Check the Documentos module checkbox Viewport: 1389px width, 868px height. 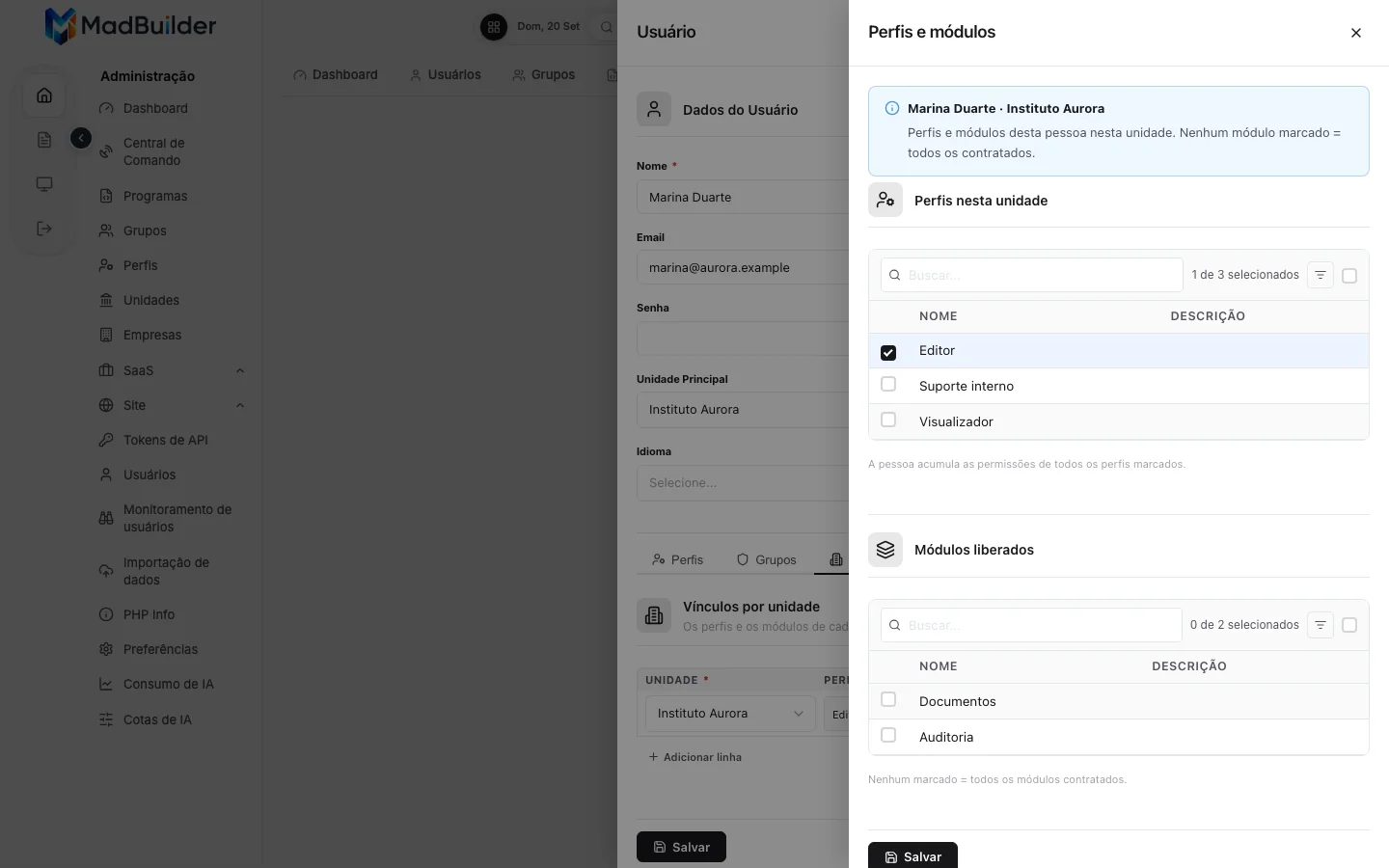pyautogui.click(x=888, y=700)
